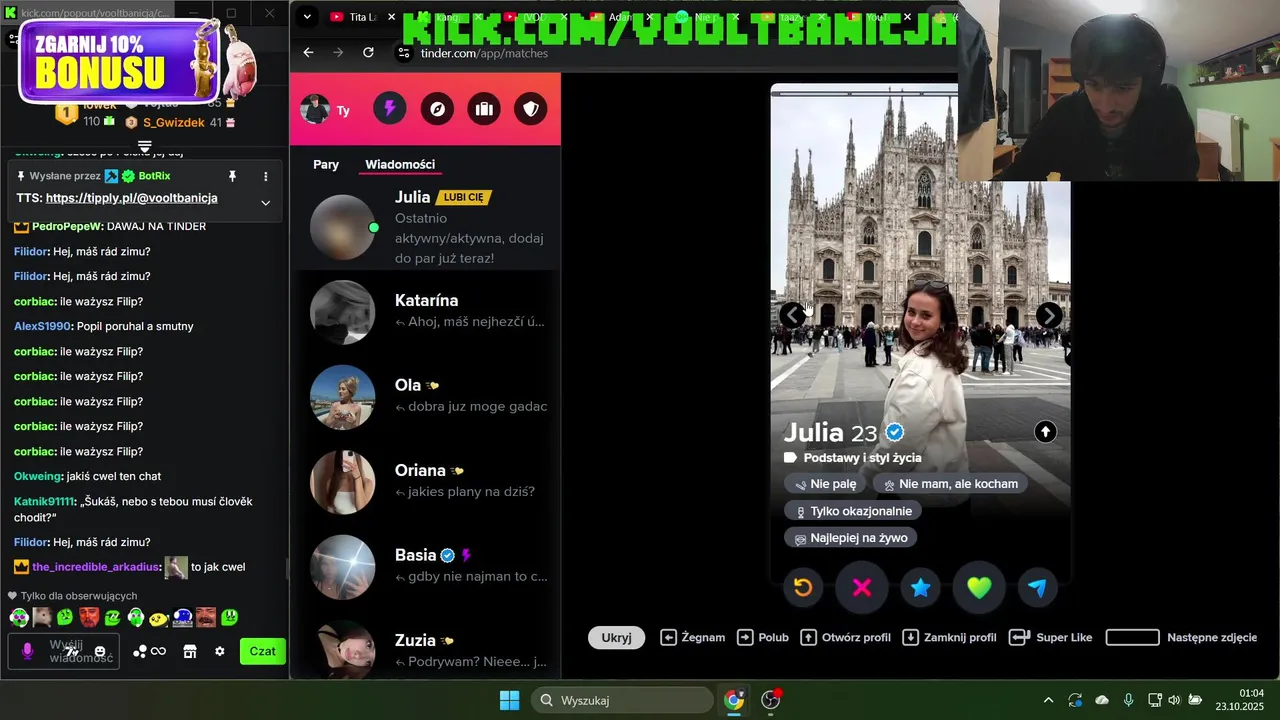This screenshot has width=1280, height=720.
Task: Click the blue paper-plane send button
Action: click(x=1038, y=588)
